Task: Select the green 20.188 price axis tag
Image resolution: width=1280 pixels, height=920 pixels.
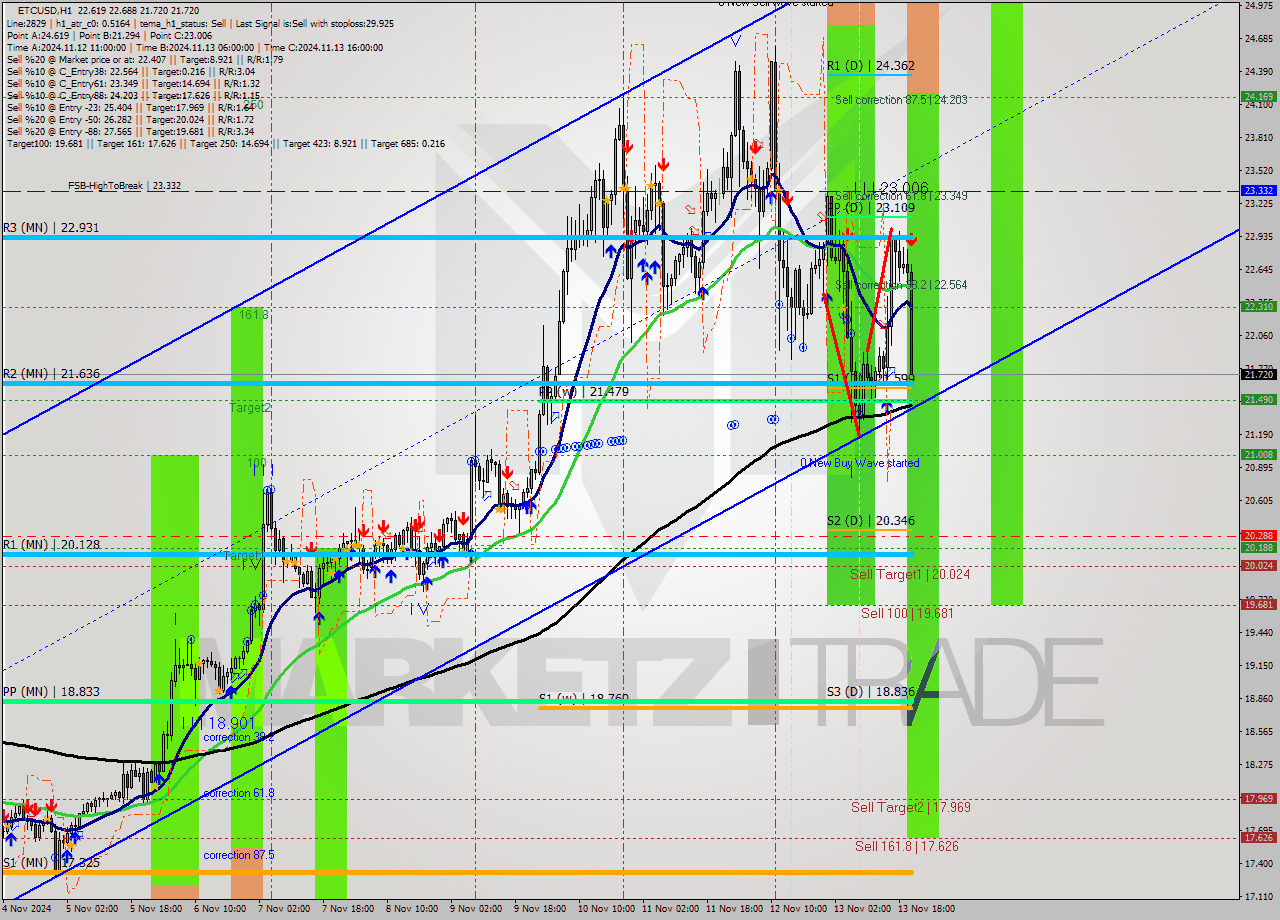Action: pos(1258,547)
